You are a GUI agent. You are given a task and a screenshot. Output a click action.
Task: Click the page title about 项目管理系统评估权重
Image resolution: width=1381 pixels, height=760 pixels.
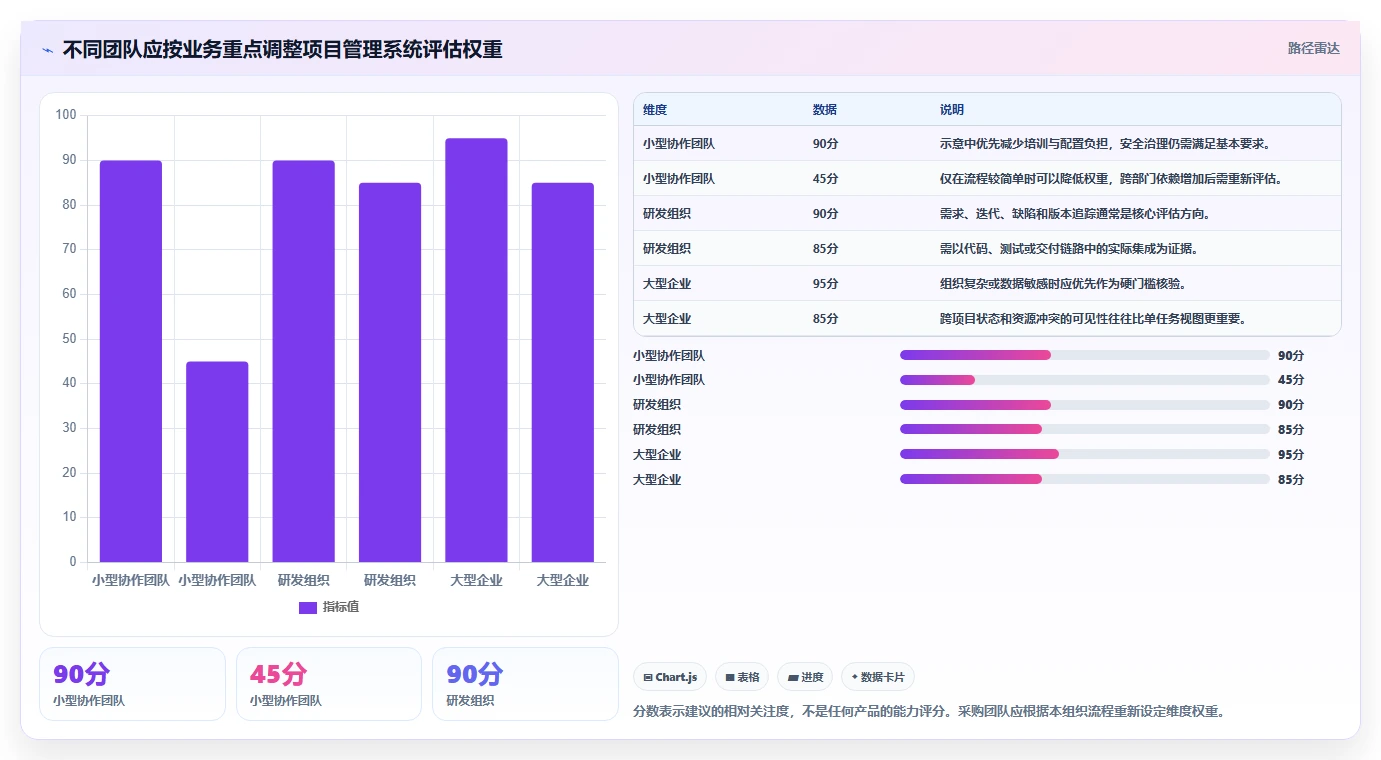282,49
